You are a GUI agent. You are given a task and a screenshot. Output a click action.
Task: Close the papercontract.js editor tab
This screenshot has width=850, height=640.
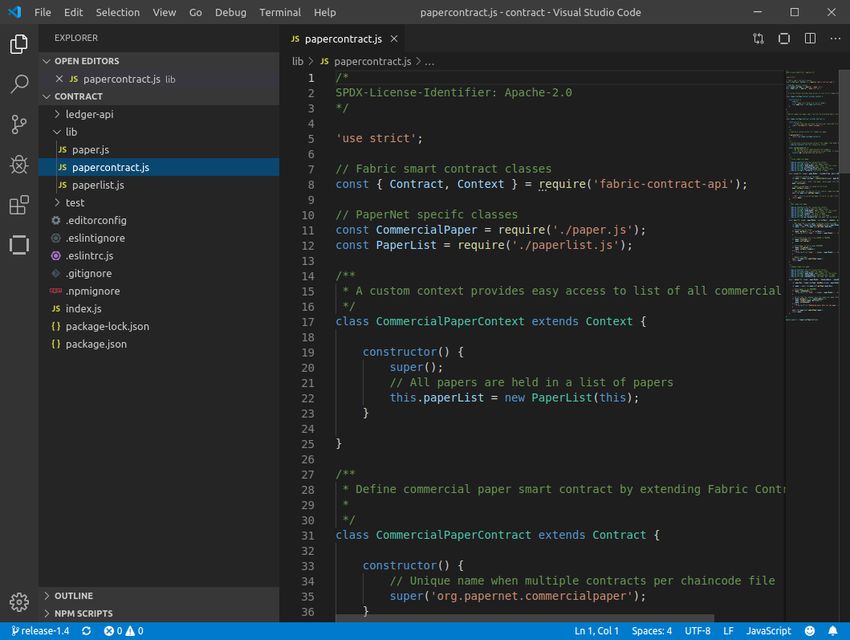[394, 39]
